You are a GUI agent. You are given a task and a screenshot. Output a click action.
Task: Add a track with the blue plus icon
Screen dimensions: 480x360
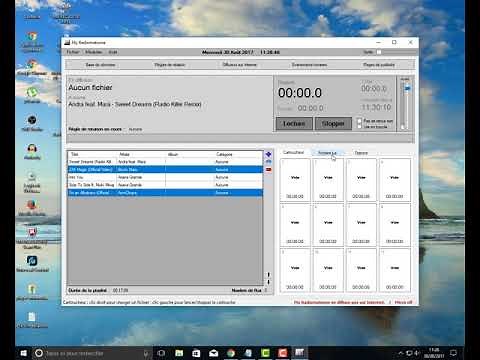tap(269, 154)
